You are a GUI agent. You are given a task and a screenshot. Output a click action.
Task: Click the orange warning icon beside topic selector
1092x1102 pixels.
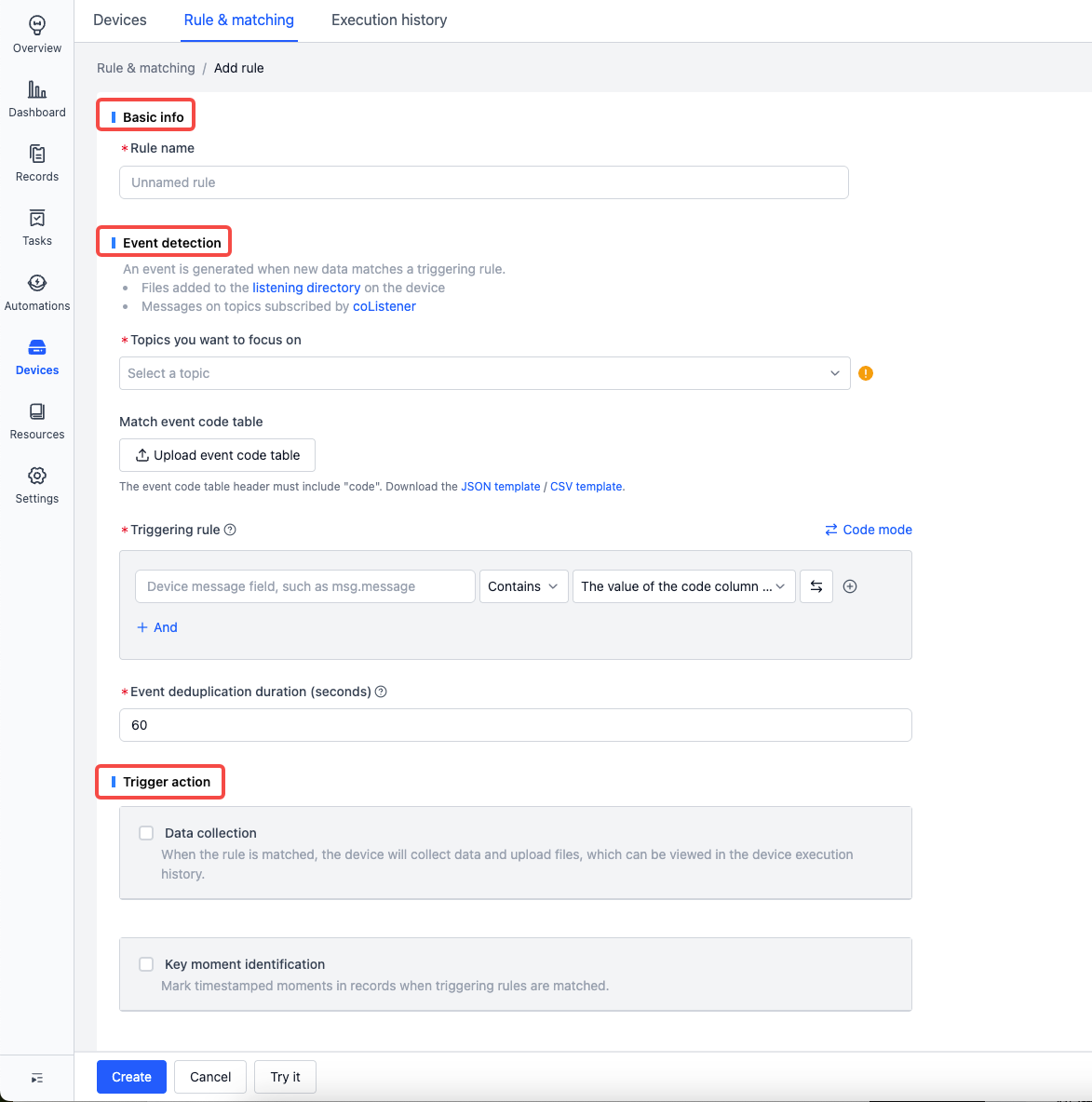point(866,373)
